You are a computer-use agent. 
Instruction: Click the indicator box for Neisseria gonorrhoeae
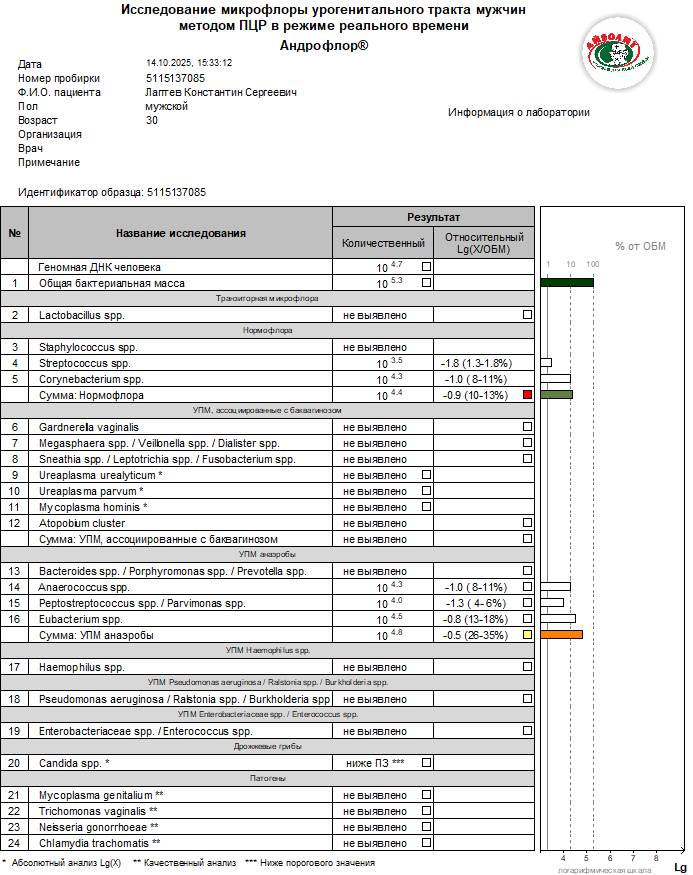pos(426,827)
